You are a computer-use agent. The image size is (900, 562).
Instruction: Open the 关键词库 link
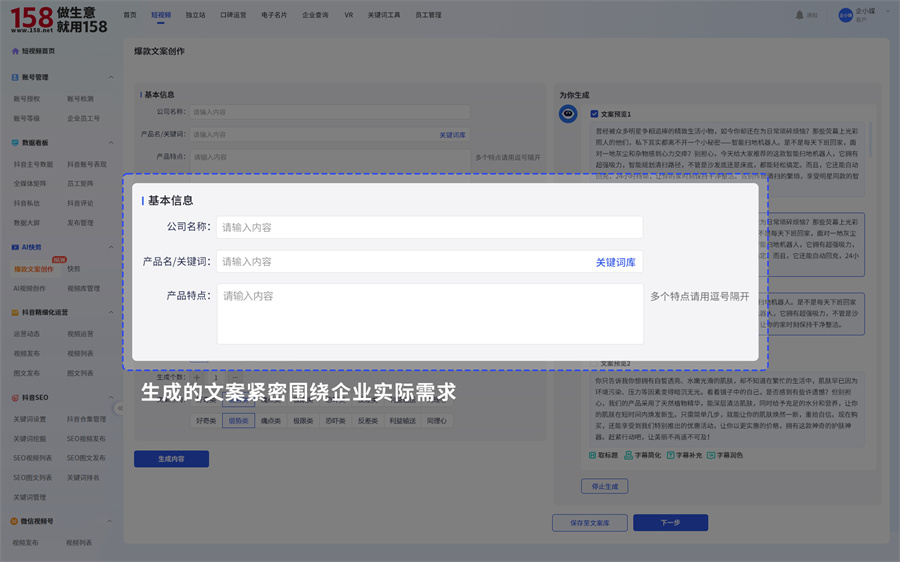pos(615,262)
